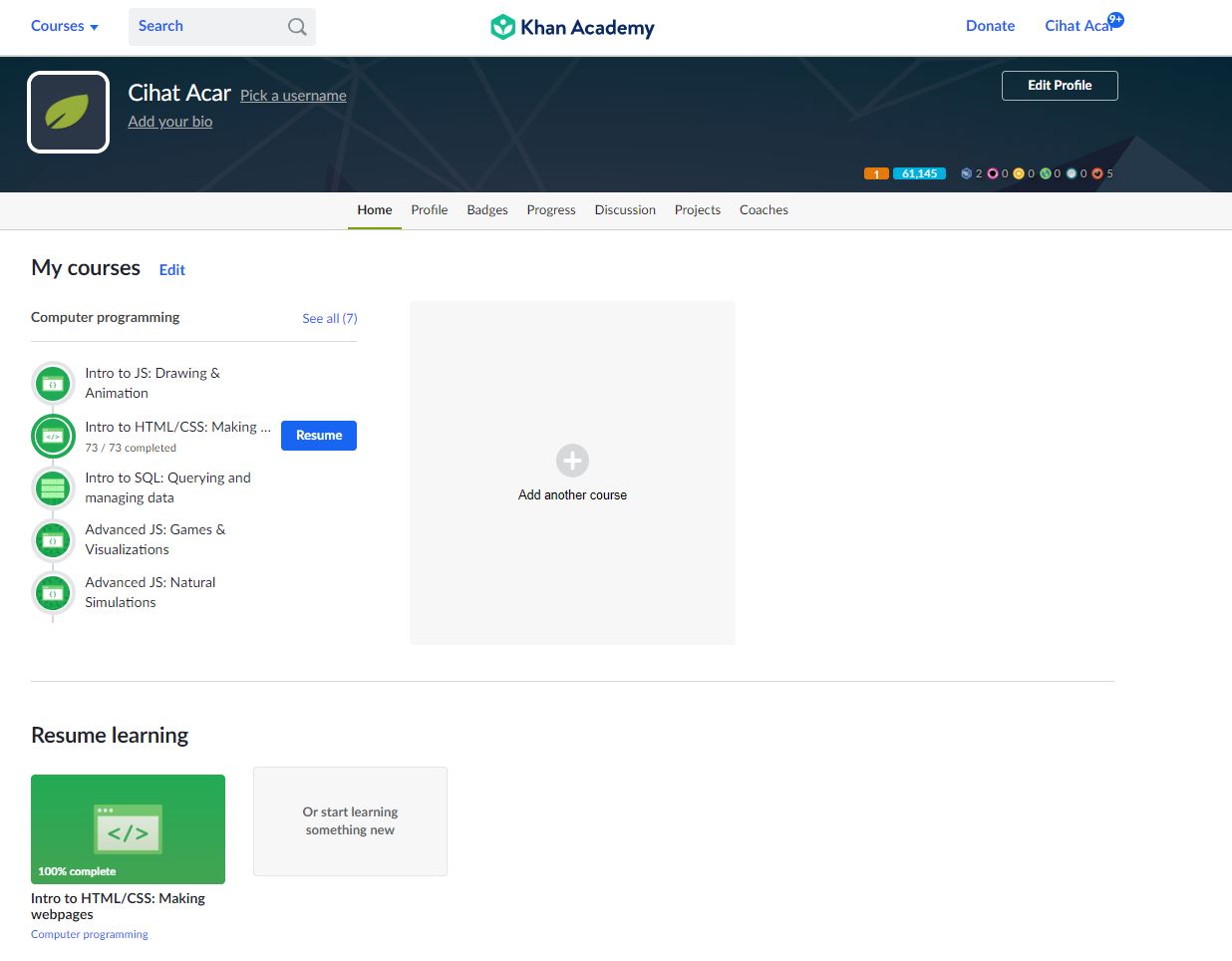Click the Or start learning something new card
Screen dimensions: 1232x961
(x=350, y=821)
